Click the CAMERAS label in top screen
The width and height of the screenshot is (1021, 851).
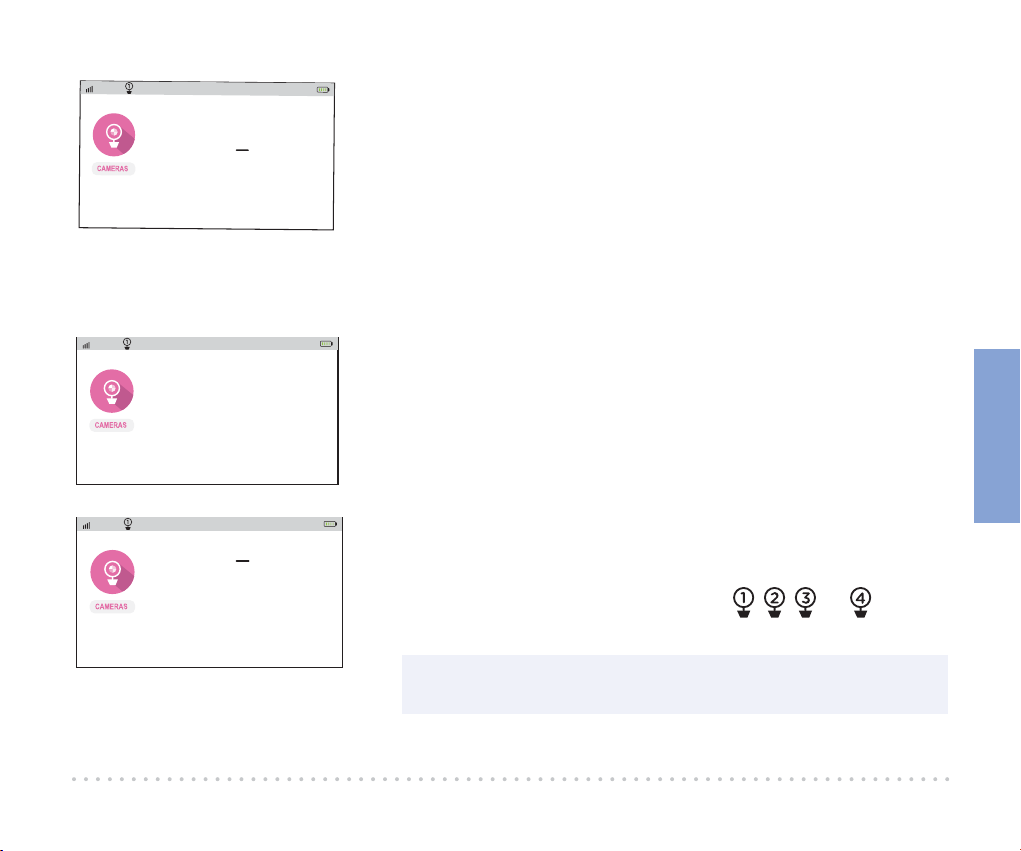point(113,169)
